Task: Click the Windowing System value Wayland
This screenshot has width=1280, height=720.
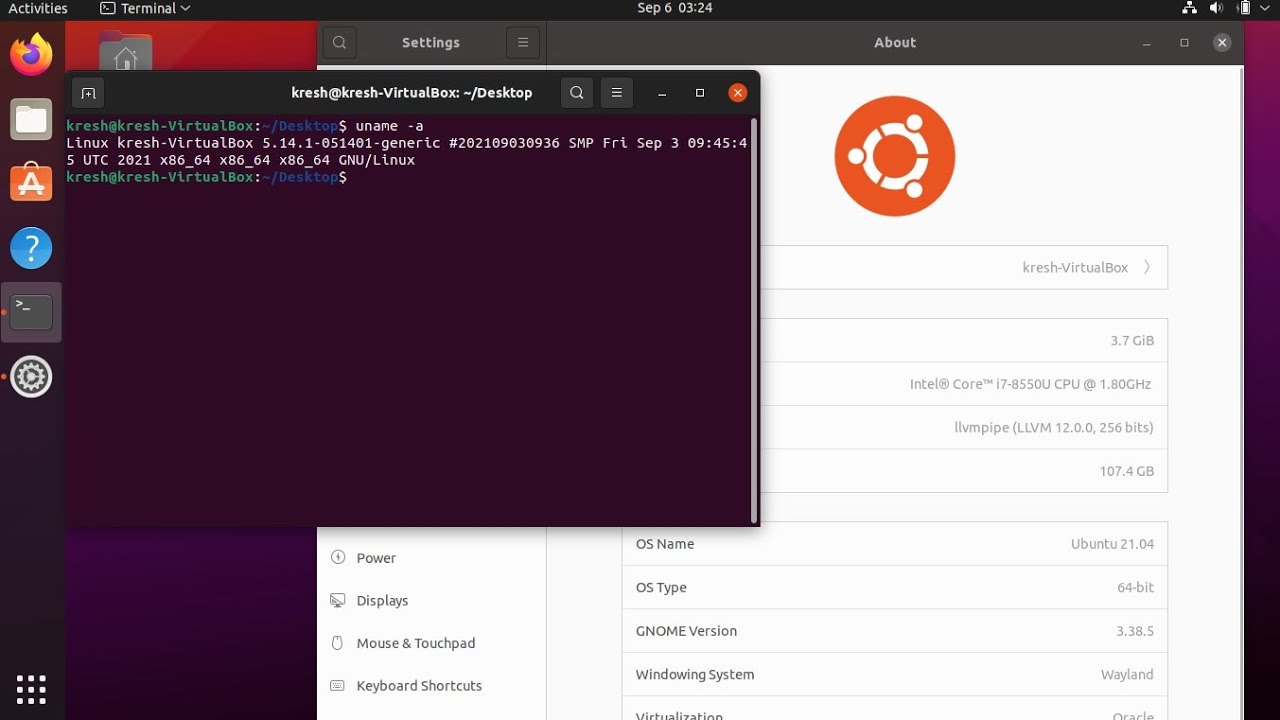Action: [1127, 675]
